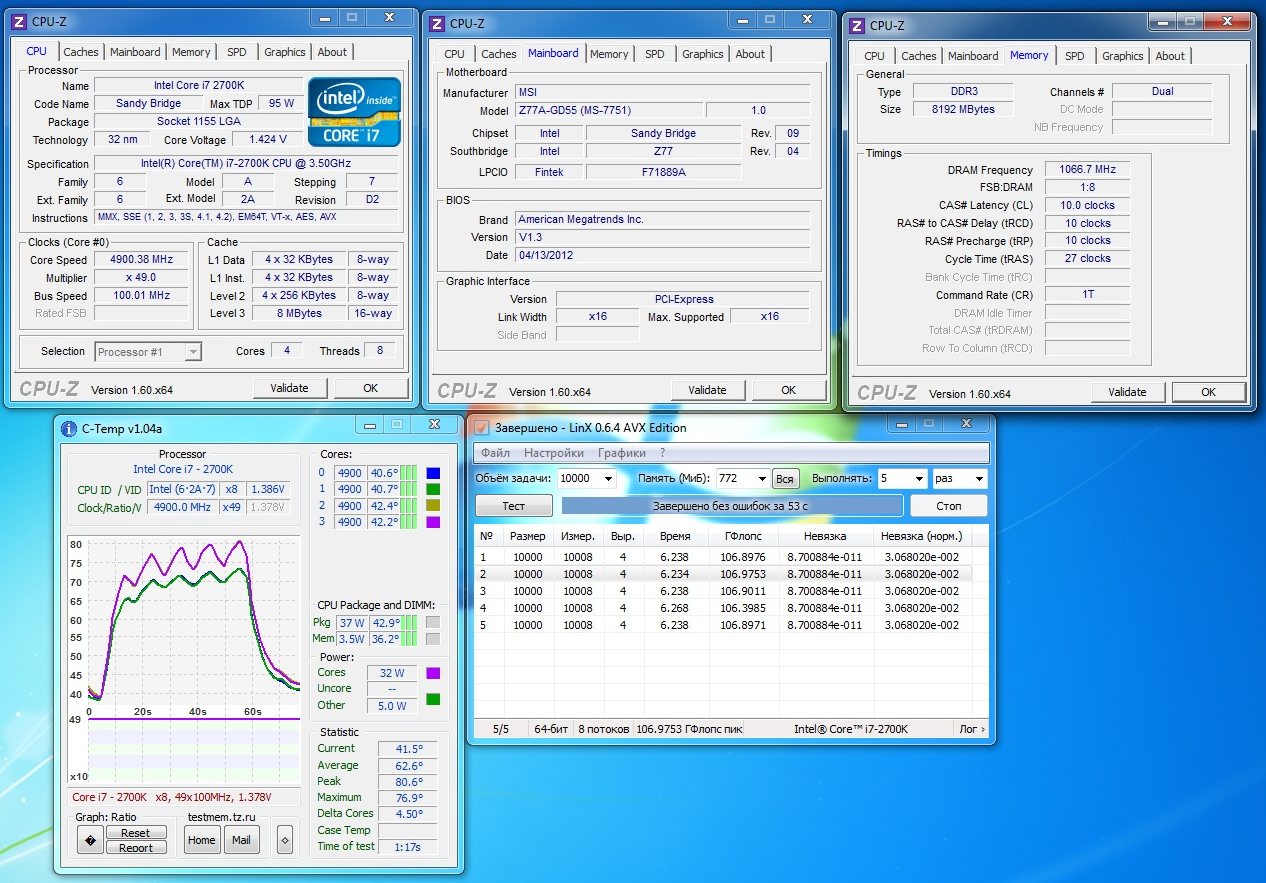
Task: Click the C-Temp info icon in title bar
Action: click(x=69, y=428)
